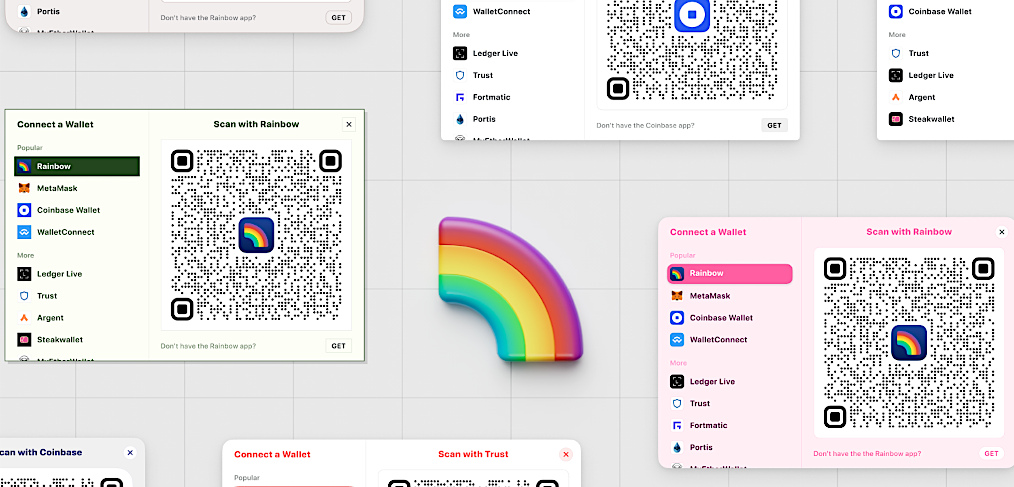The image size is (1014, 487).
Task: Click 'Don't have the the Rainbow app?' in pink modal
Action: tap(867, 454)
